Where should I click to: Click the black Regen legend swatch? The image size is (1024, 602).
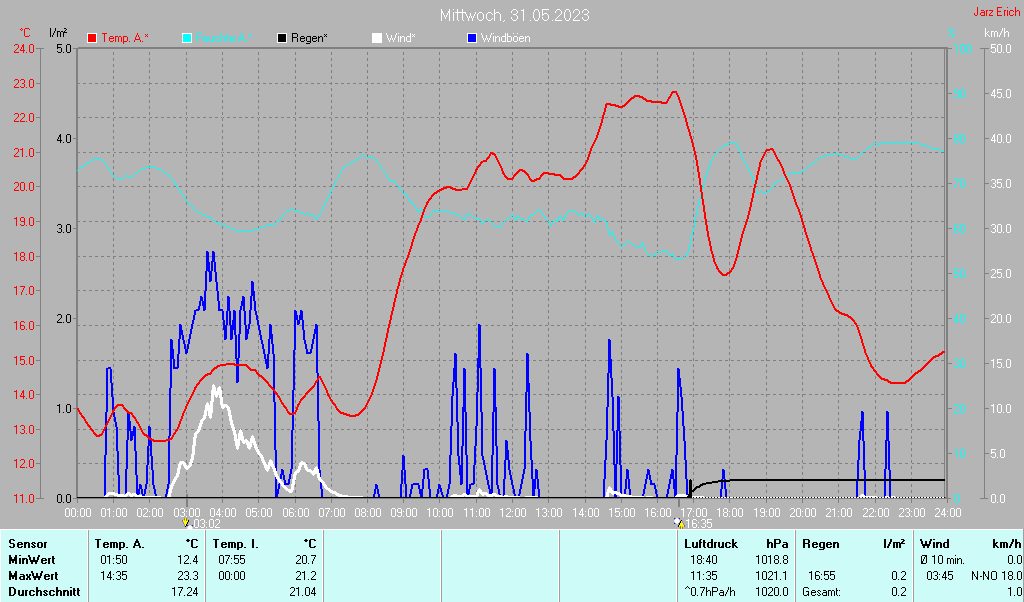(283, 38)
